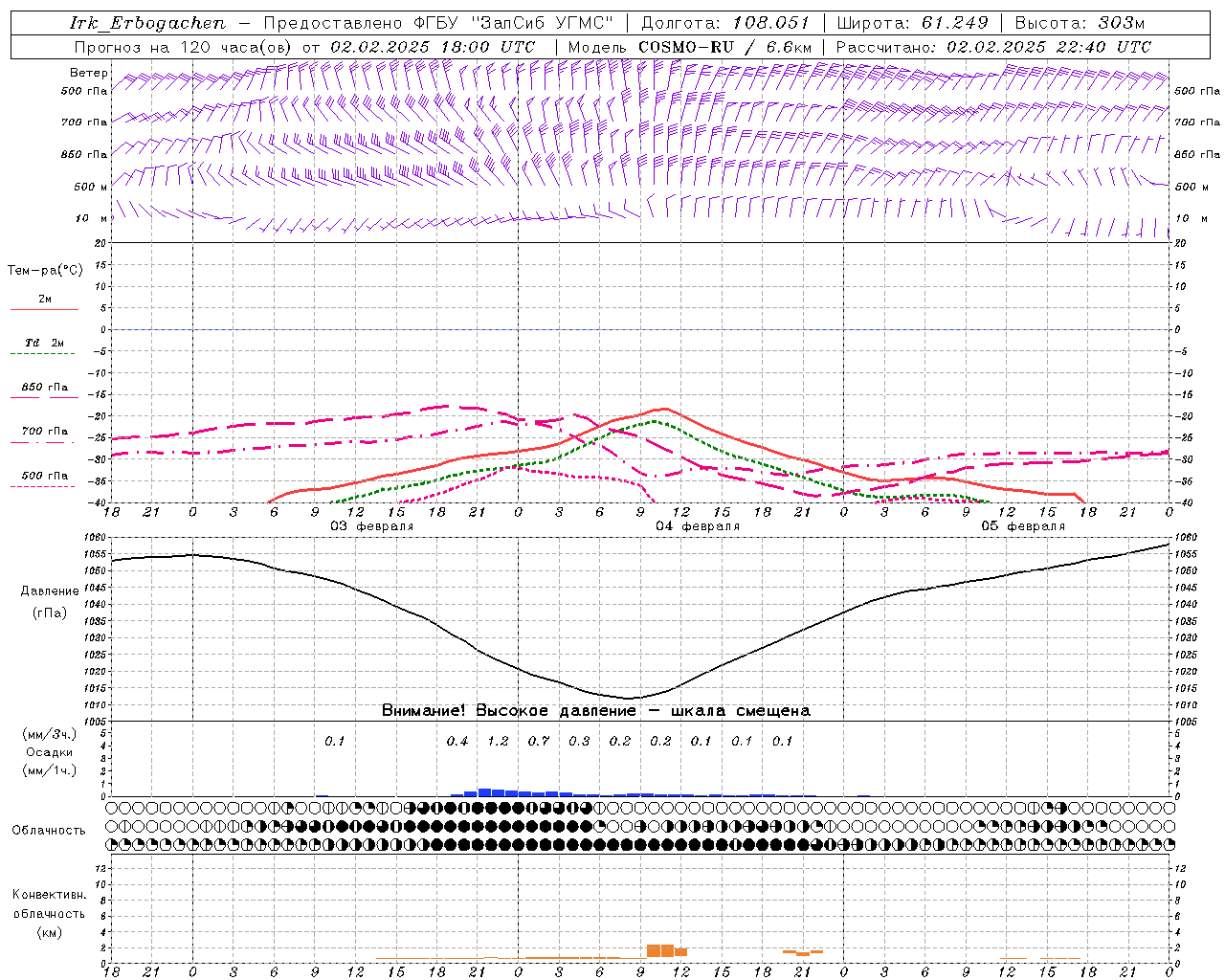
Task: Click the 'Осадки' precipitation label
Action: pos(49,752)
